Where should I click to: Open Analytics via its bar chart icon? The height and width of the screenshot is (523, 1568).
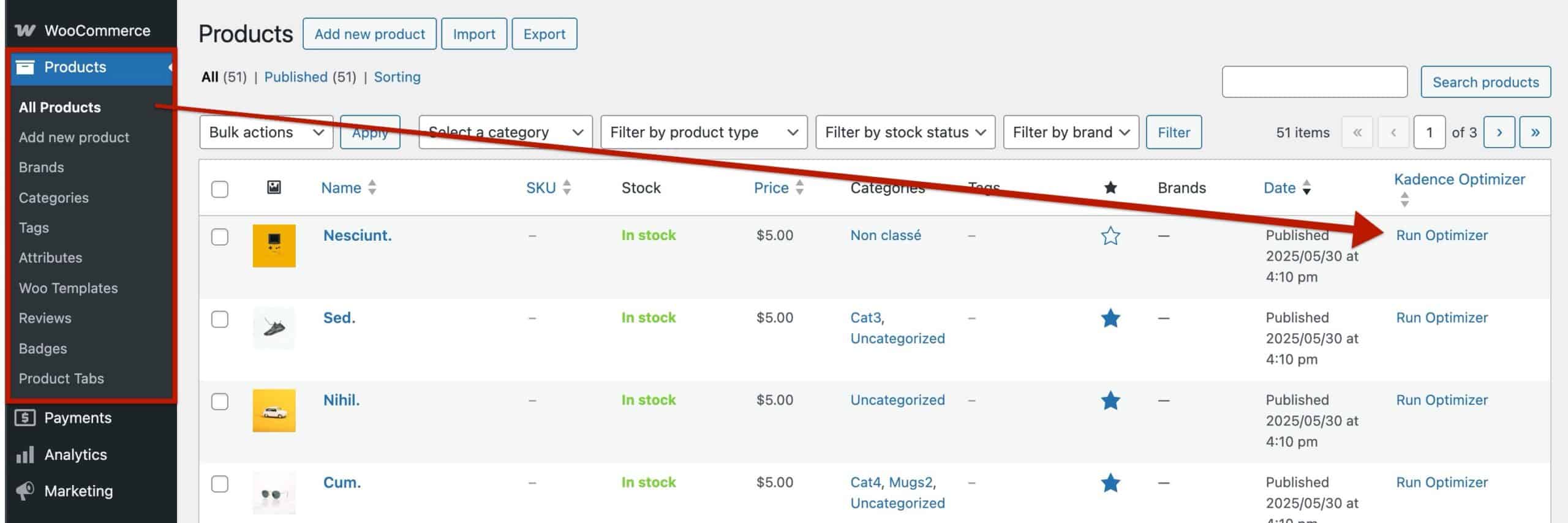coord(25,455)
